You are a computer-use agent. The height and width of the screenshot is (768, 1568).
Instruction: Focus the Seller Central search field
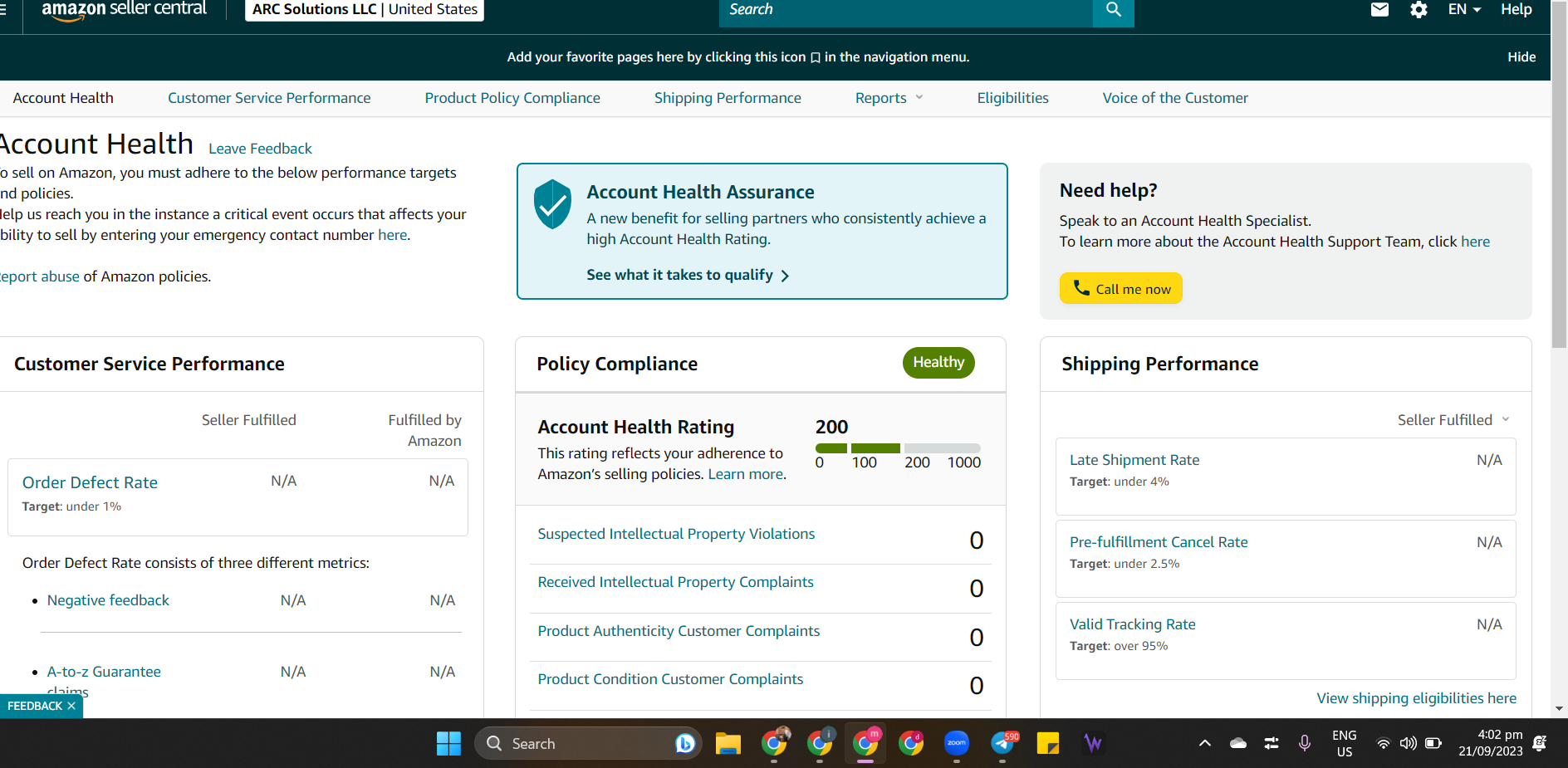point(906,11)
